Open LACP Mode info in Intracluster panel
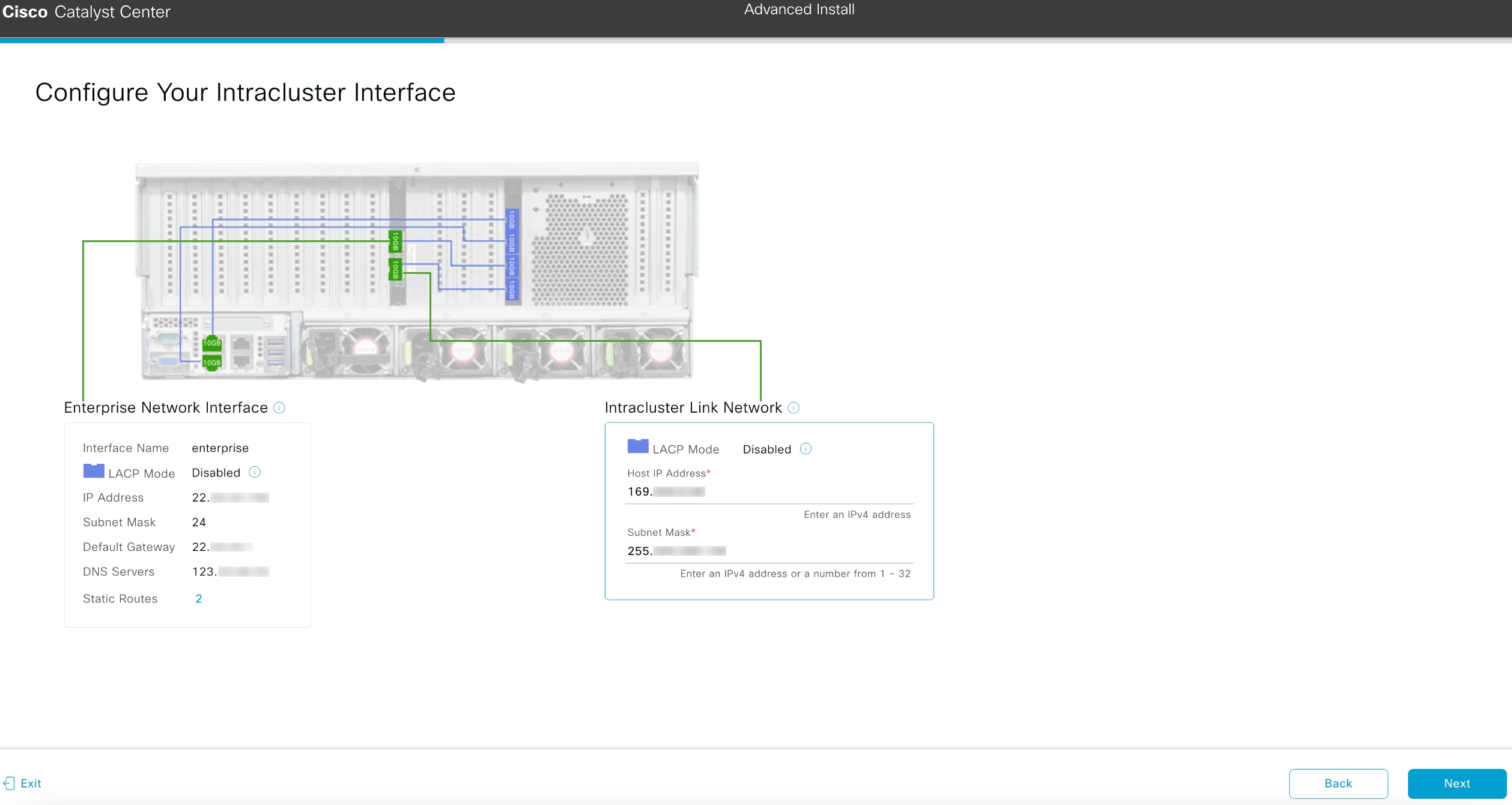The image size is (1512, 805). click(x=806, y=449)
